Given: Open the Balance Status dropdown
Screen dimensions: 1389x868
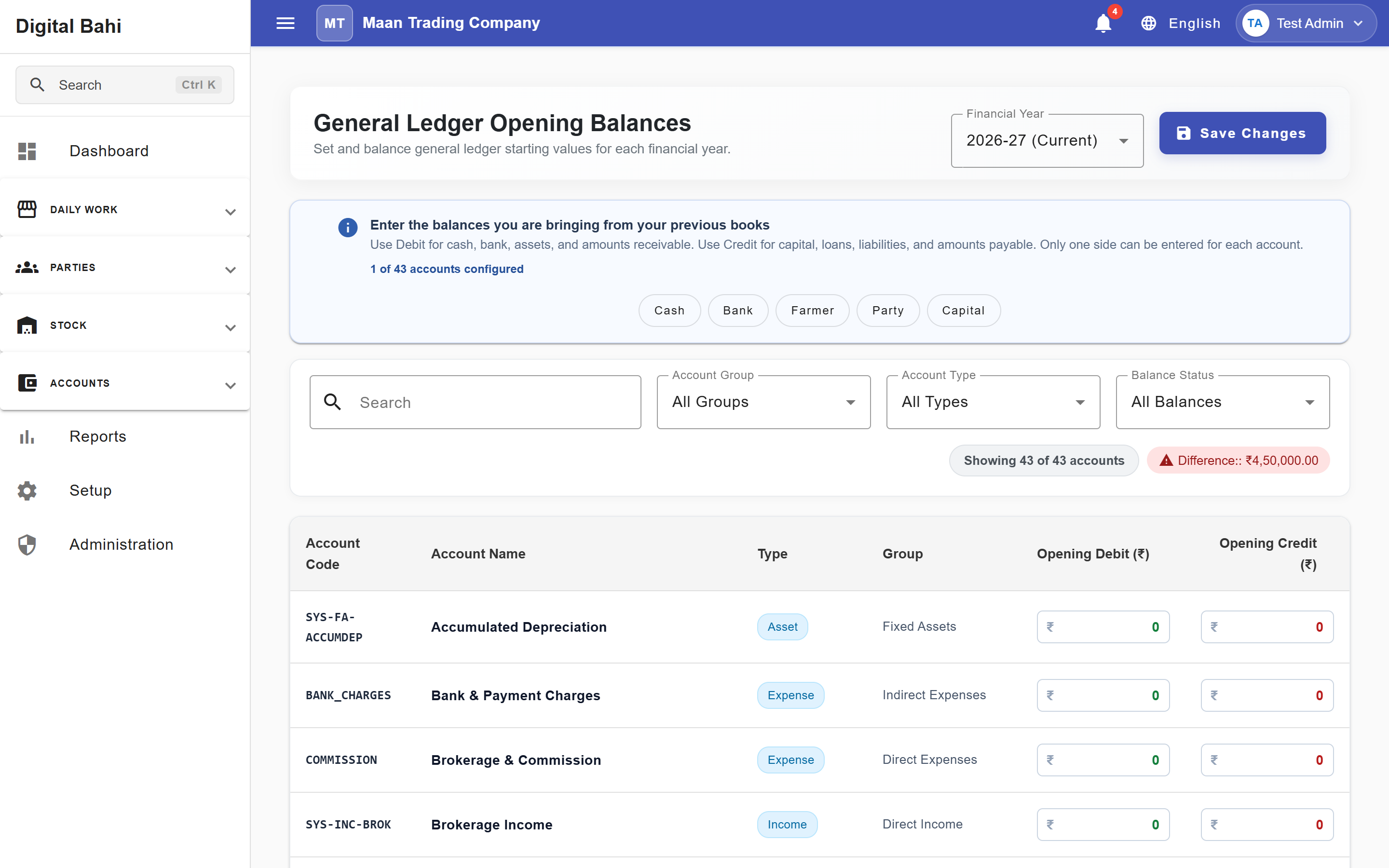Looking at the screenshot, I should pos(1223,402).
